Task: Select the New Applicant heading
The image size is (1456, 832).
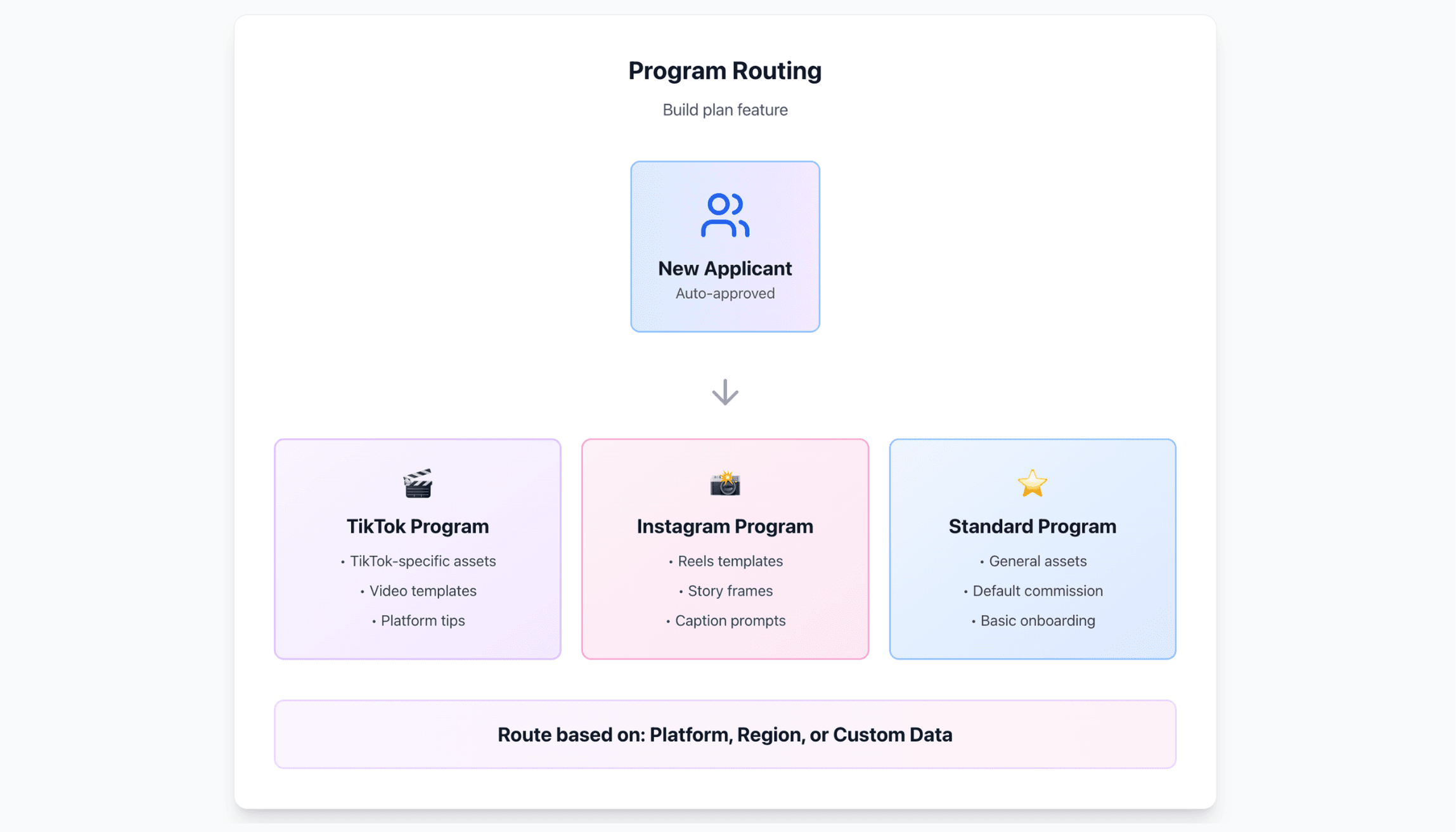Action: pyautogui.click(x=725, y=268)
